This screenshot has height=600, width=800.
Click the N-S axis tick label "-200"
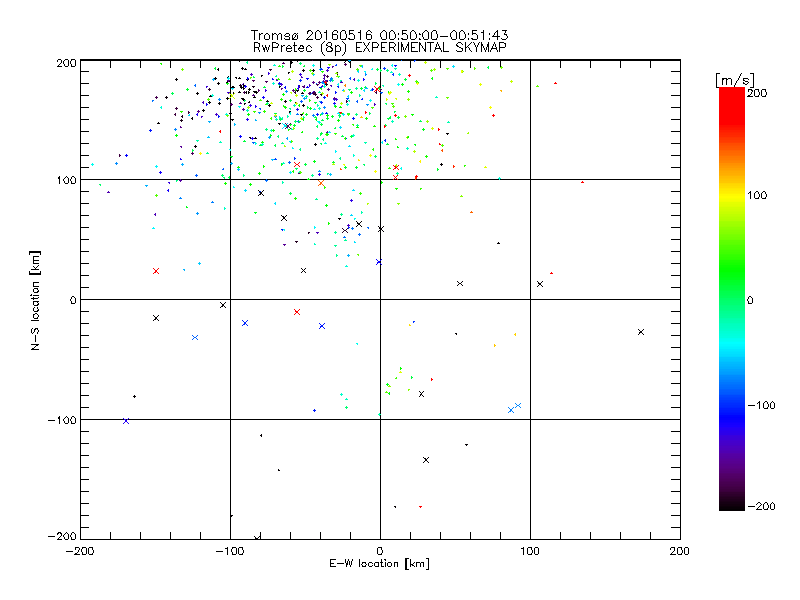(62, 537)
